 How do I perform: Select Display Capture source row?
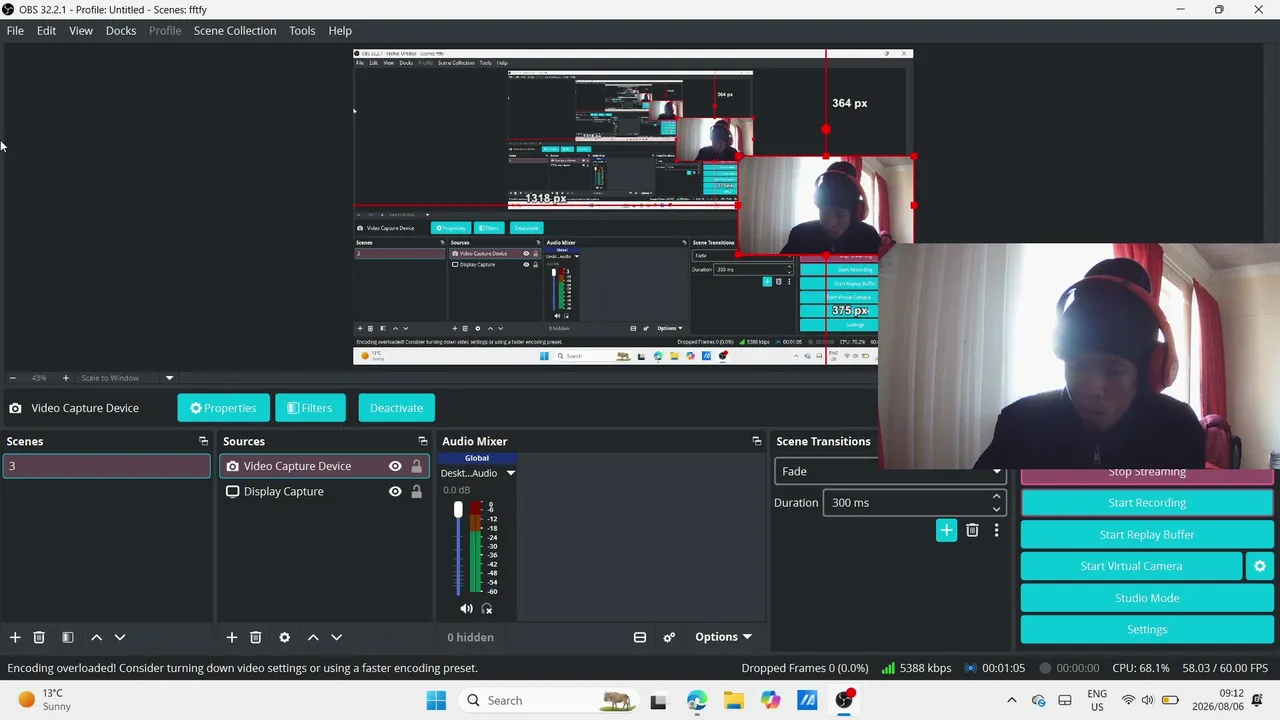click(x=324, y=491)
